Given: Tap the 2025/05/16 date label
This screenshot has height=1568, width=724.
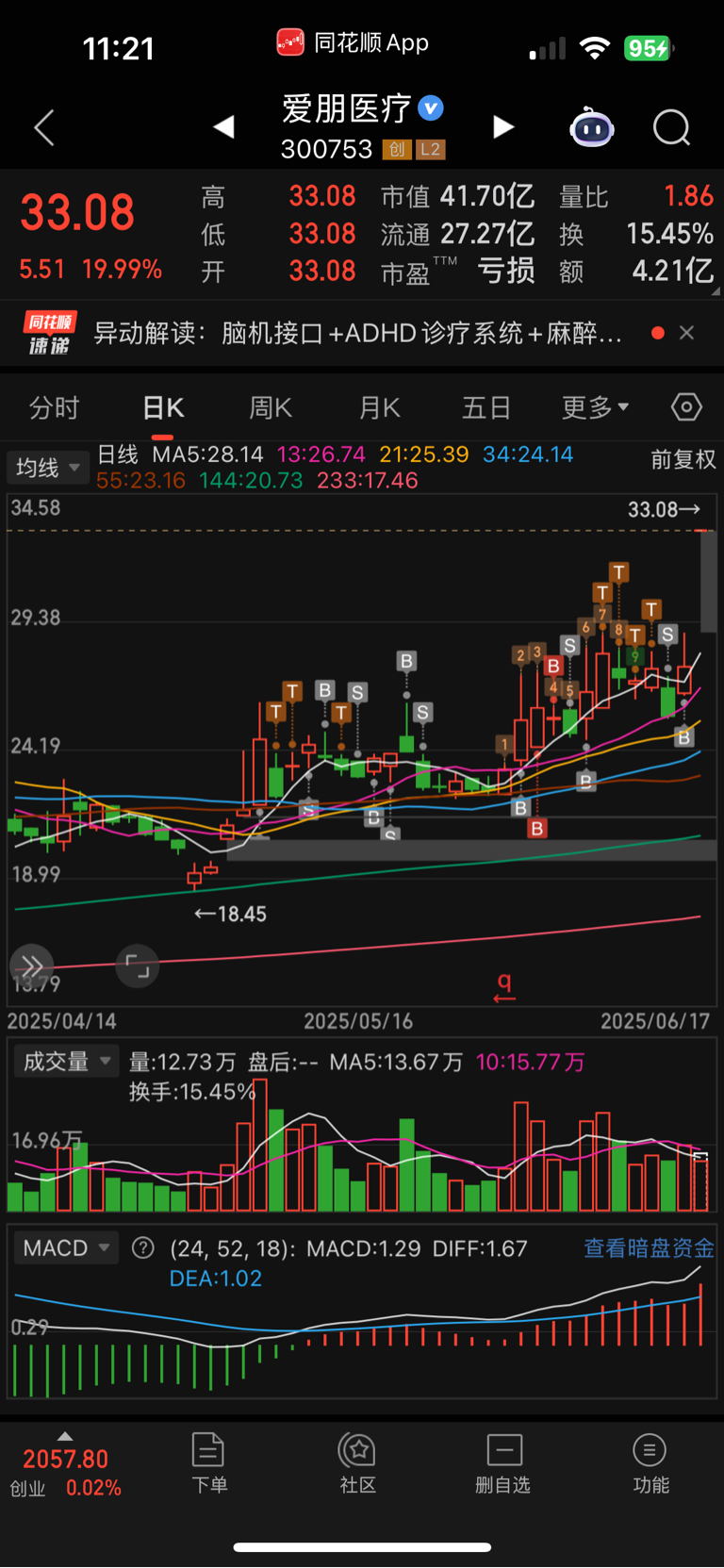Looking at the screenshot, I should (358, 1021).
